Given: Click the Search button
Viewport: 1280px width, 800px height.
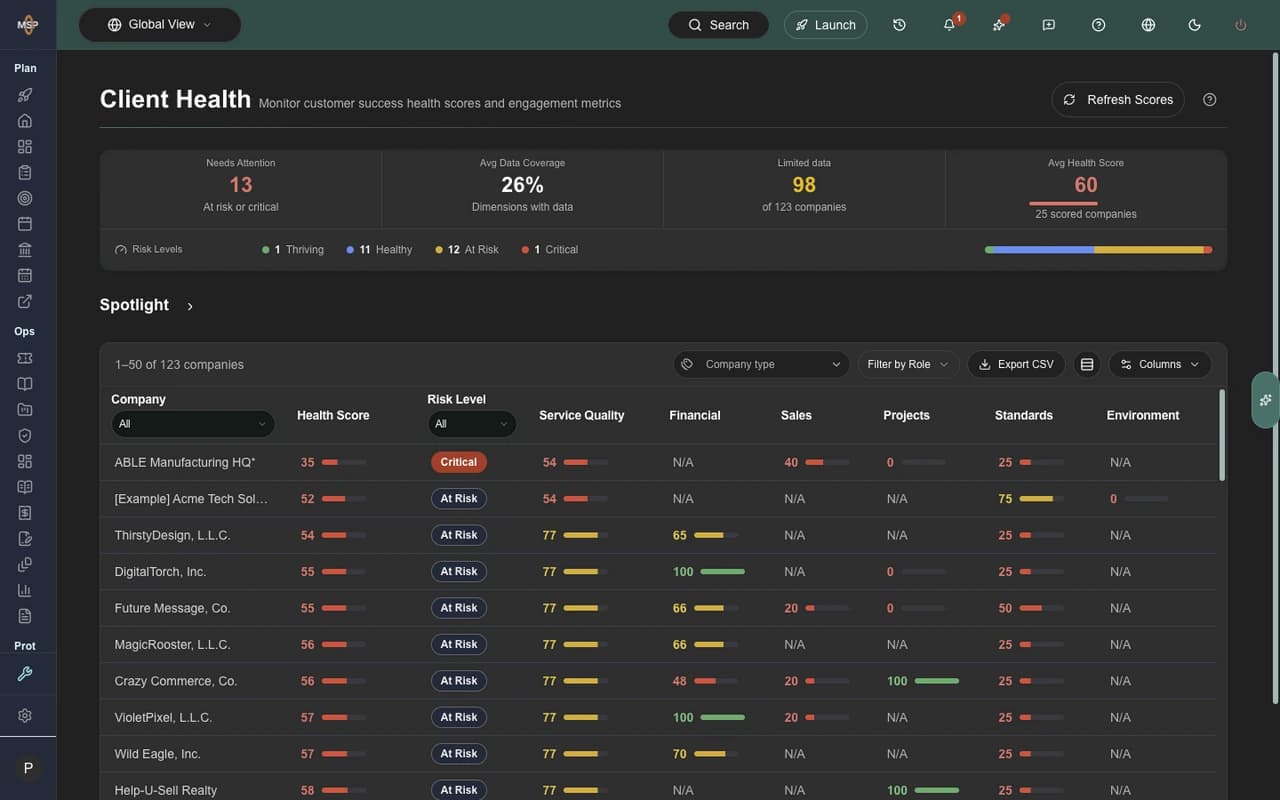Looking at the screenshot, I should pyautogui.click(x=718, y=25).
